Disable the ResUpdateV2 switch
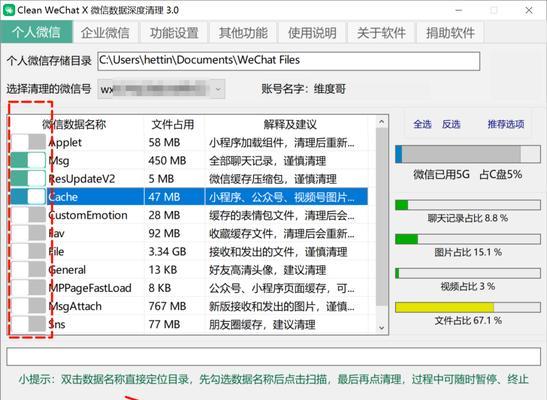This screenshot has width=547, height=400. coord(28,179)
